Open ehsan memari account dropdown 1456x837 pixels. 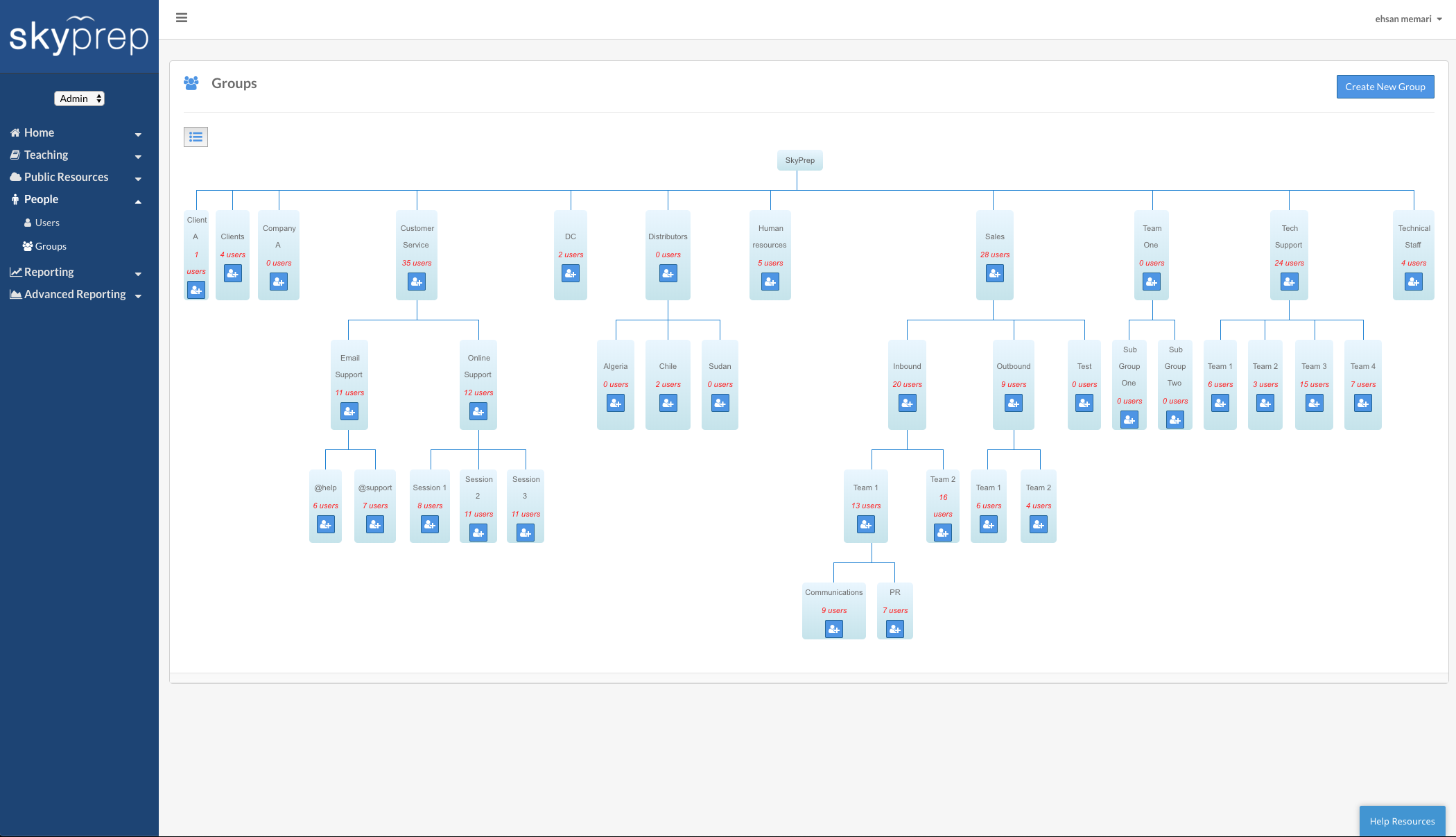coord(1408,19)
